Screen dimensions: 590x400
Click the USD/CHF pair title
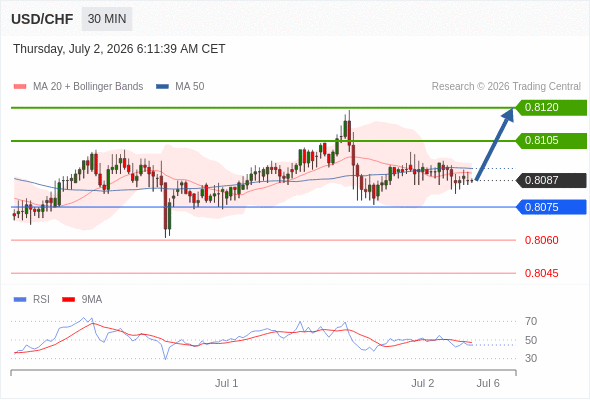[42, 19]
